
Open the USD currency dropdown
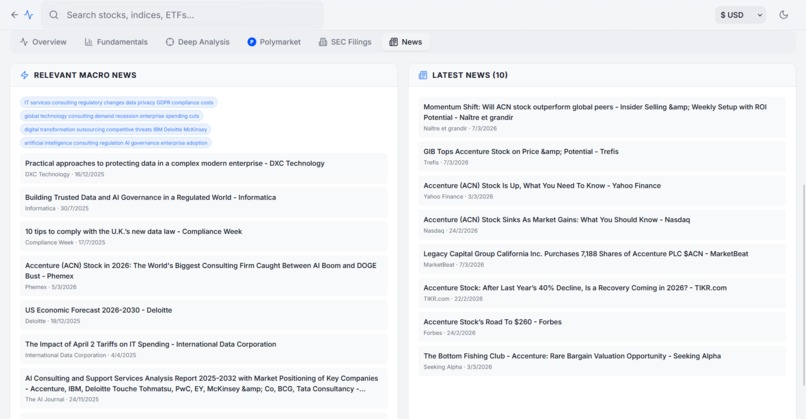click(740, 15)
